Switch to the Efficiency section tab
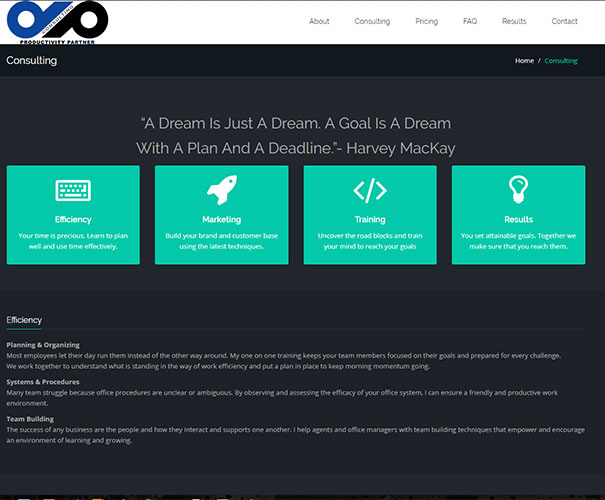 coord(24,320)
